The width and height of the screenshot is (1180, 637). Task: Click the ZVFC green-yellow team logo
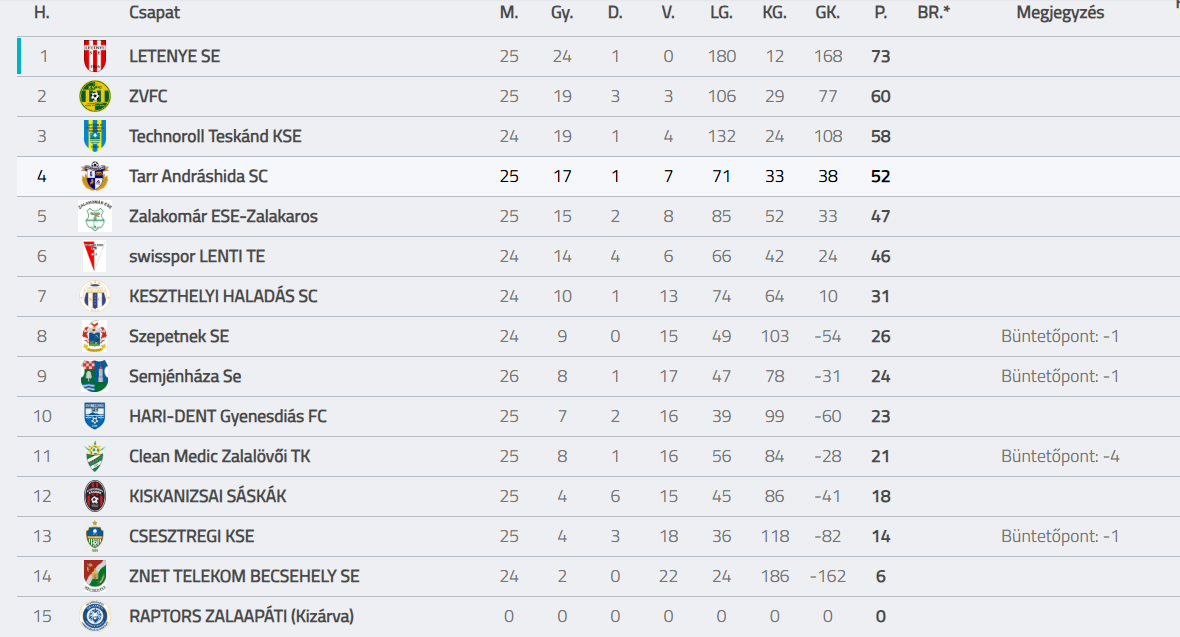pos(95,96)
